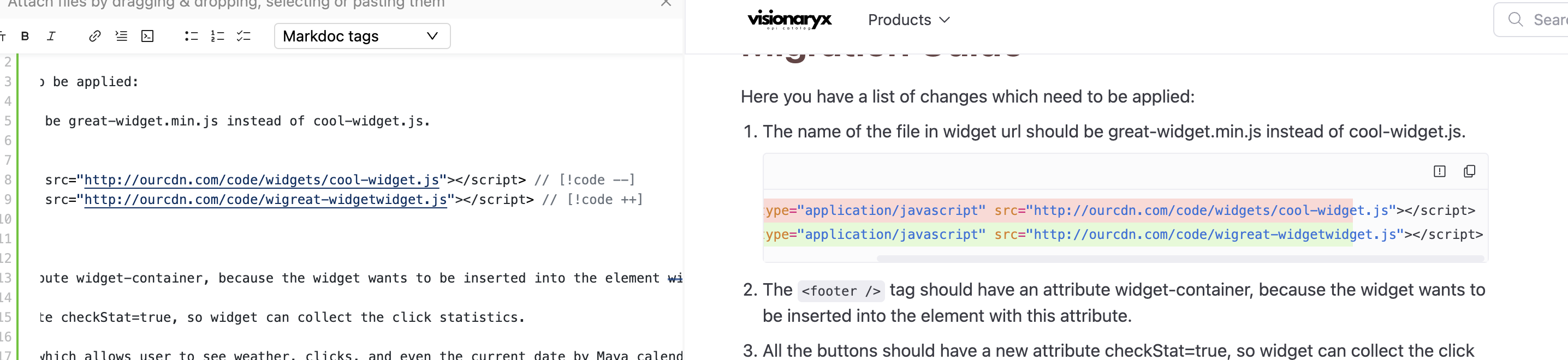This screenshot has height=360, width=1568.
Task: Click the Visionaryx logo
Action: tap(789, 20)
